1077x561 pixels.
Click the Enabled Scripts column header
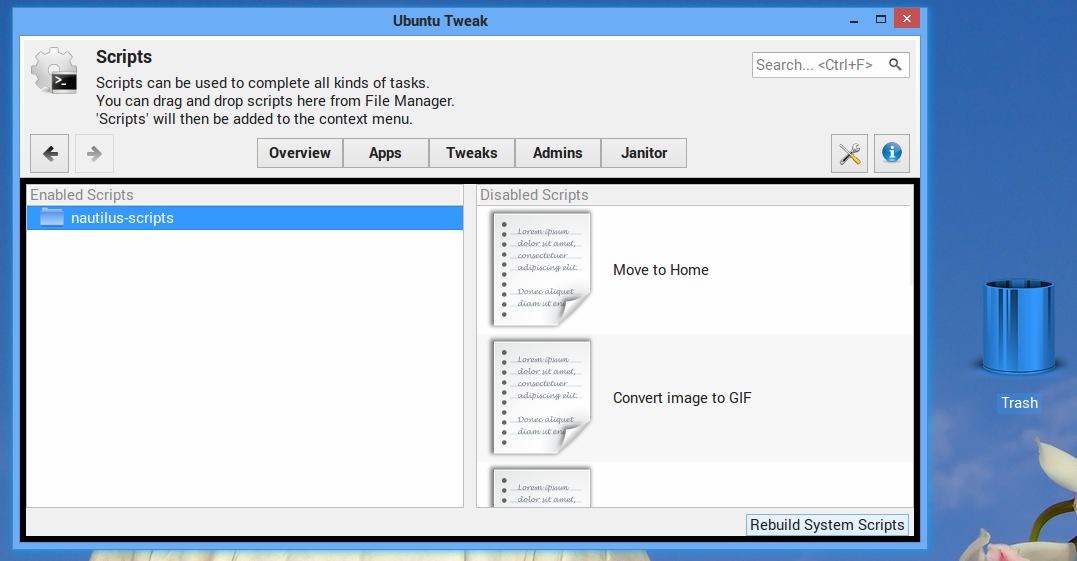tap(243, 195)
